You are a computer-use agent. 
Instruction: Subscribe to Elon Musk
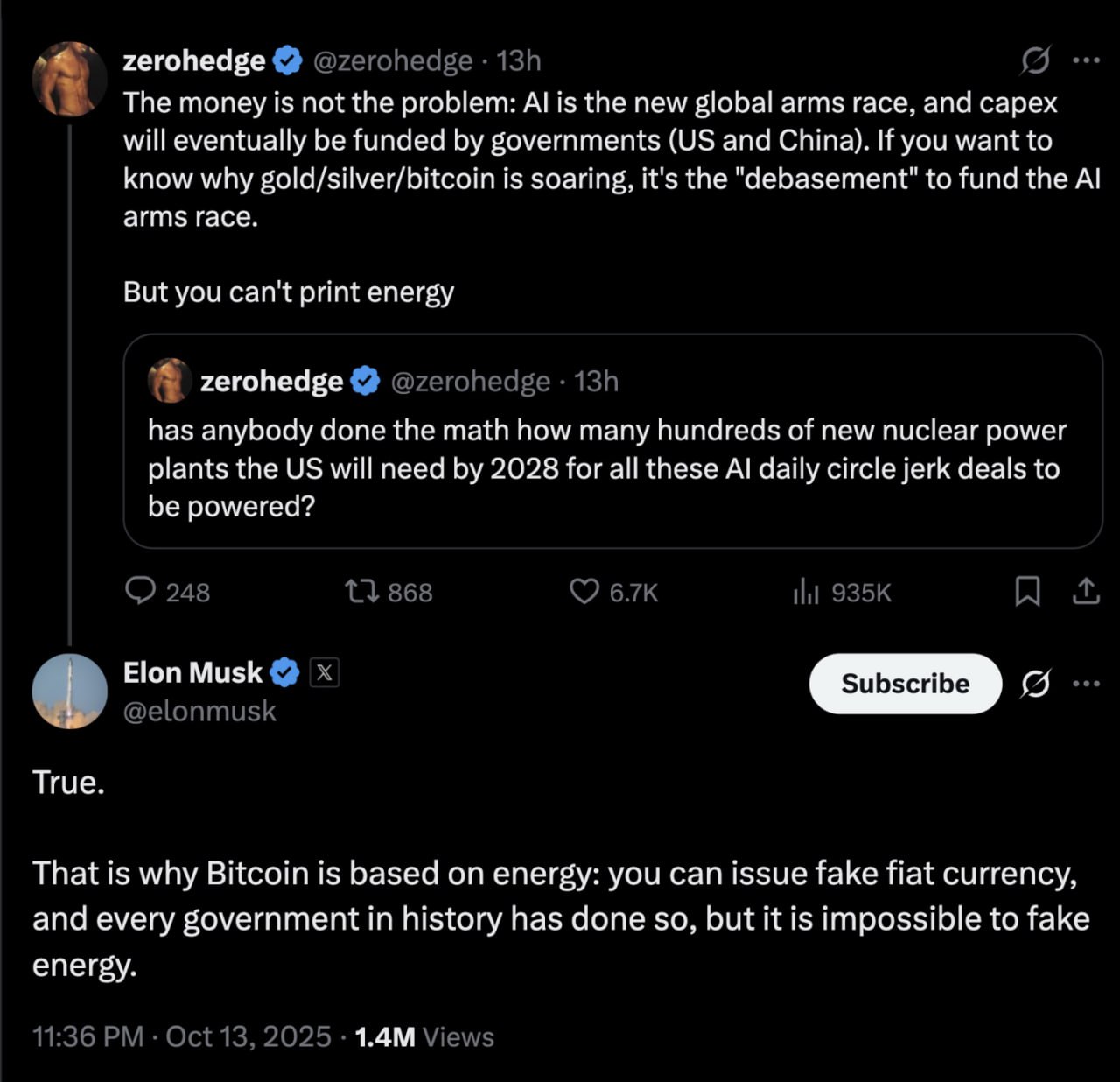tap(905, 684)
